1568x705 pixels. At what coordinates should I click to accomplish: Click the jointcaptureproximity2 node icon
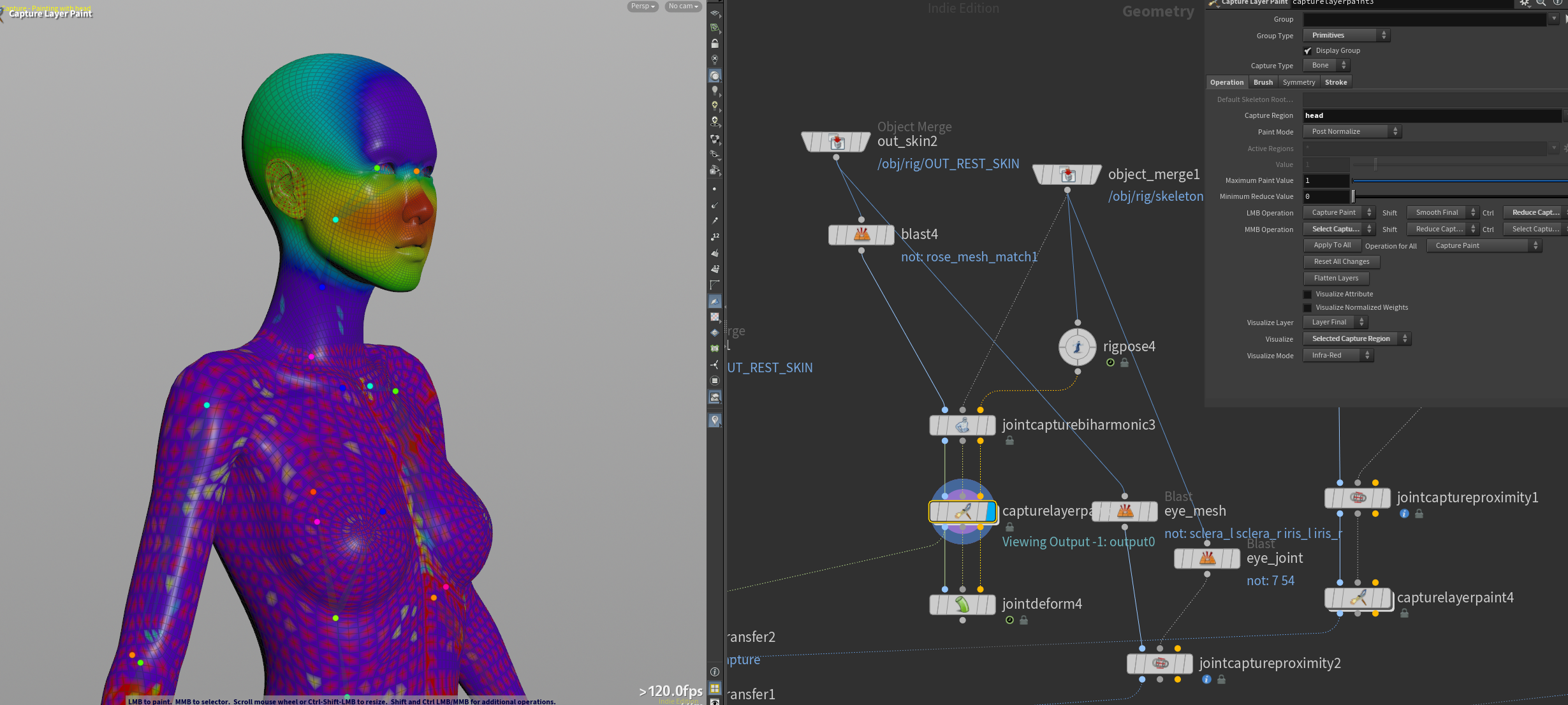(x=1160, y=664)
